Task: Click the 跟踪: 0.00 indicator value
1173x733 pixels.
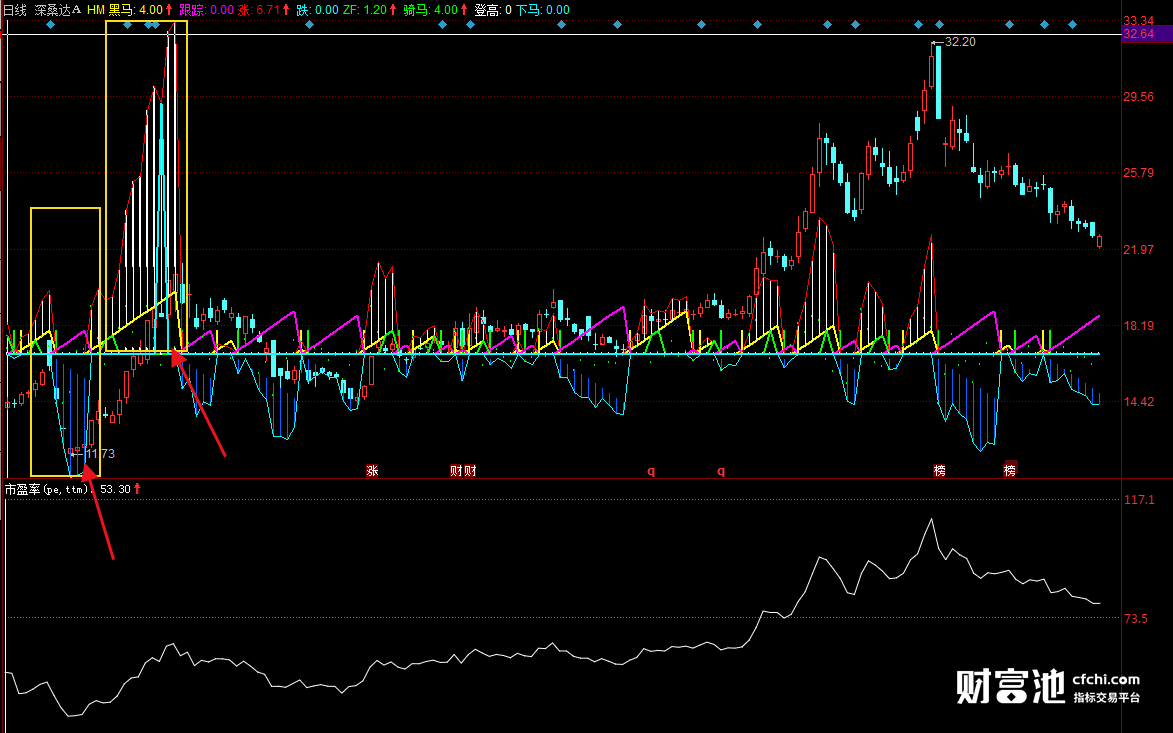Action: (206, 10)
